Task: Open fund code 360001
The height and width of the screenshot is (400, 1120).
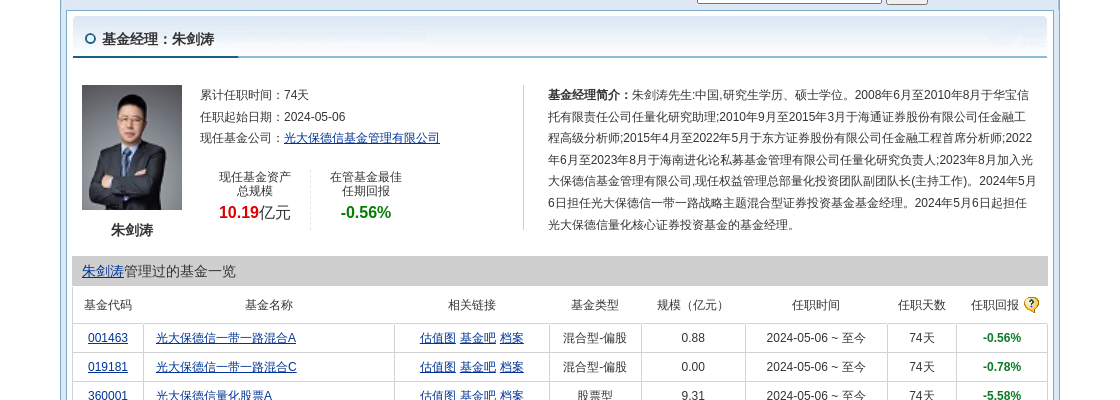Action: pos(108,395)
